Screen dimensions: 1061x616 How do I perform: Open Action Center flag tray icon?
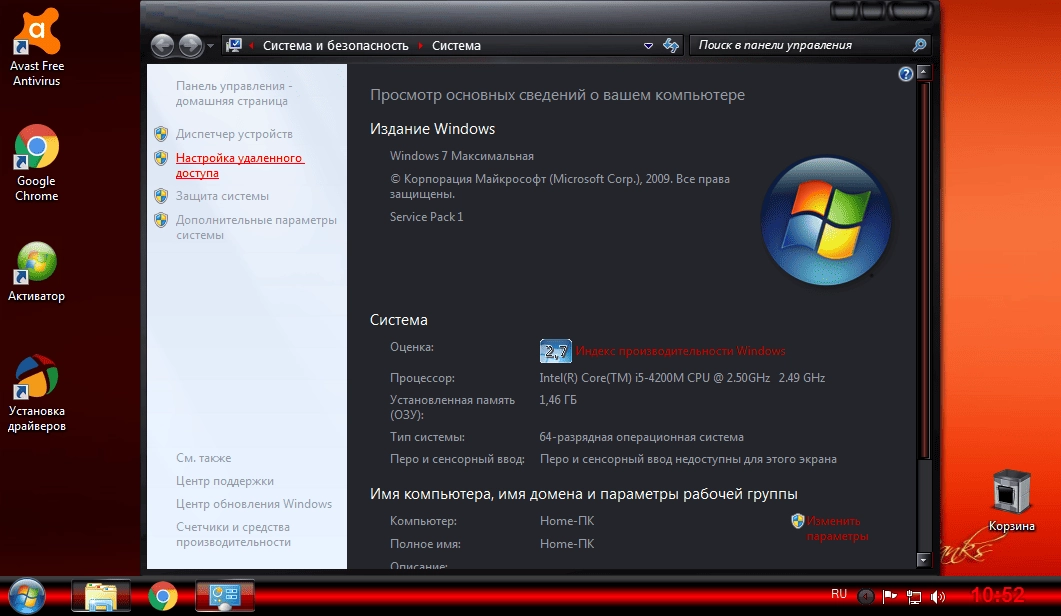click(x=890, y=596)
